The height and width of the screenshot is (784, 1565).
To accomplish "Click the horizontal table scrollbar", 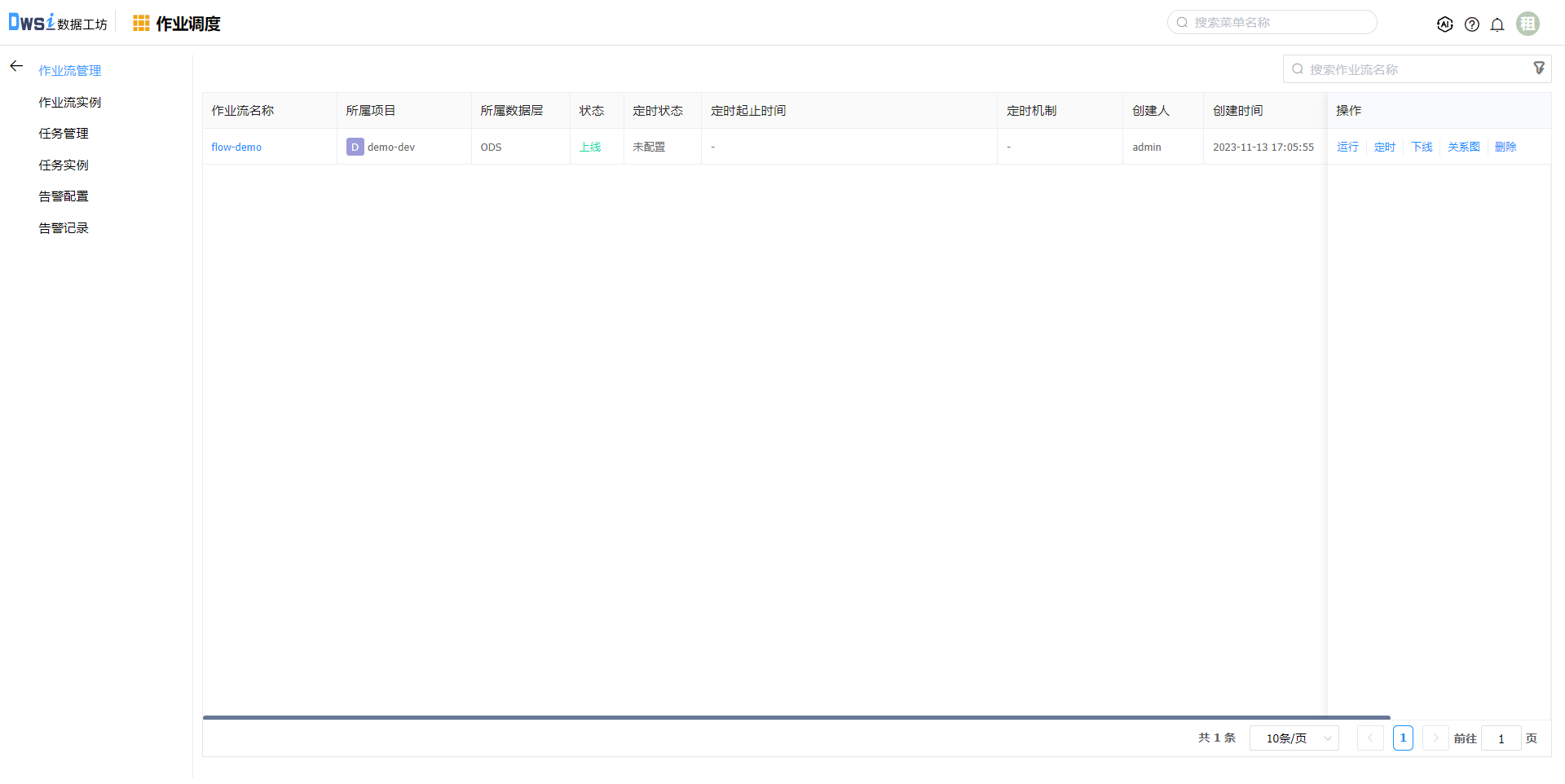I will click(x=796, y=718).
